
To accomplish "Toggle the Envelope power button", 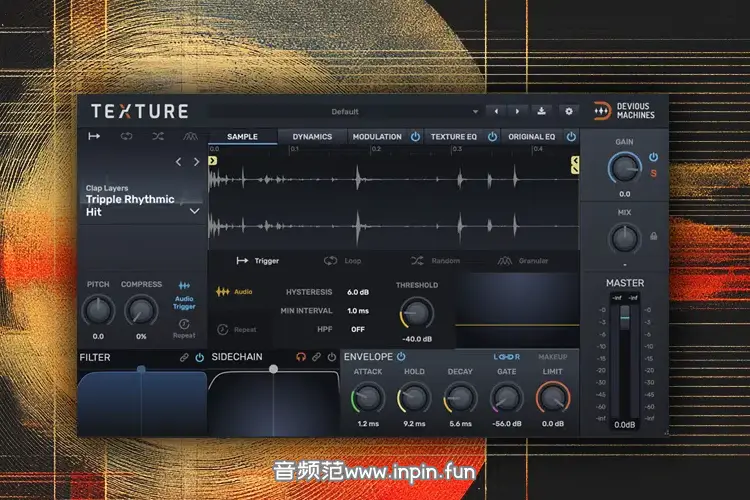I will point(401,356).
